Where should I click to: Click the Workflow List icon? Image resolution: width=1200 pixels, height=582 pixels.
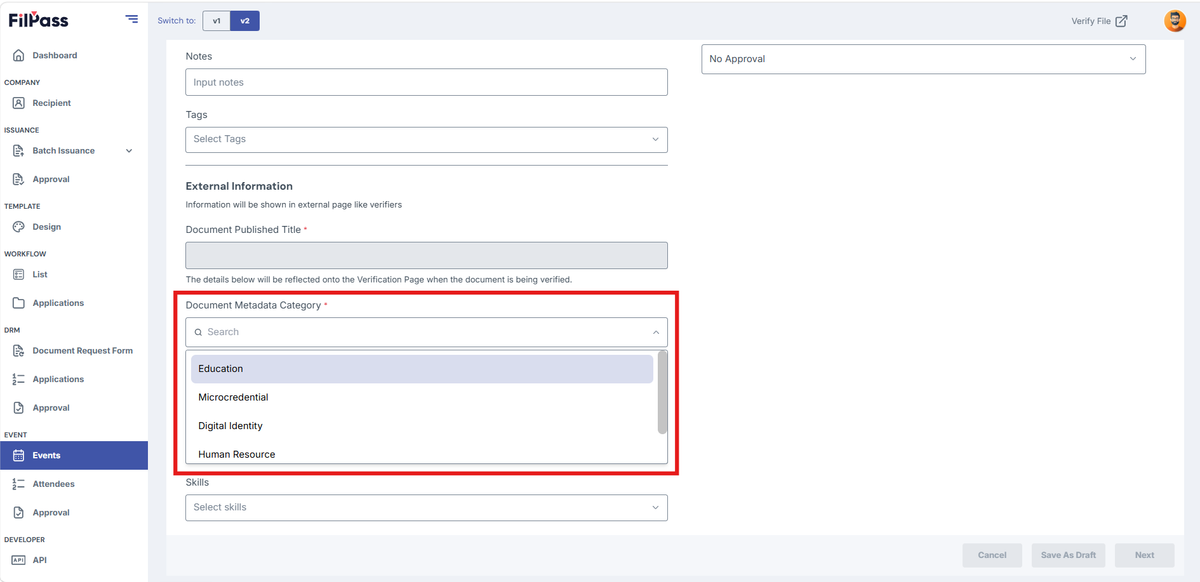(x=18, y=274)
